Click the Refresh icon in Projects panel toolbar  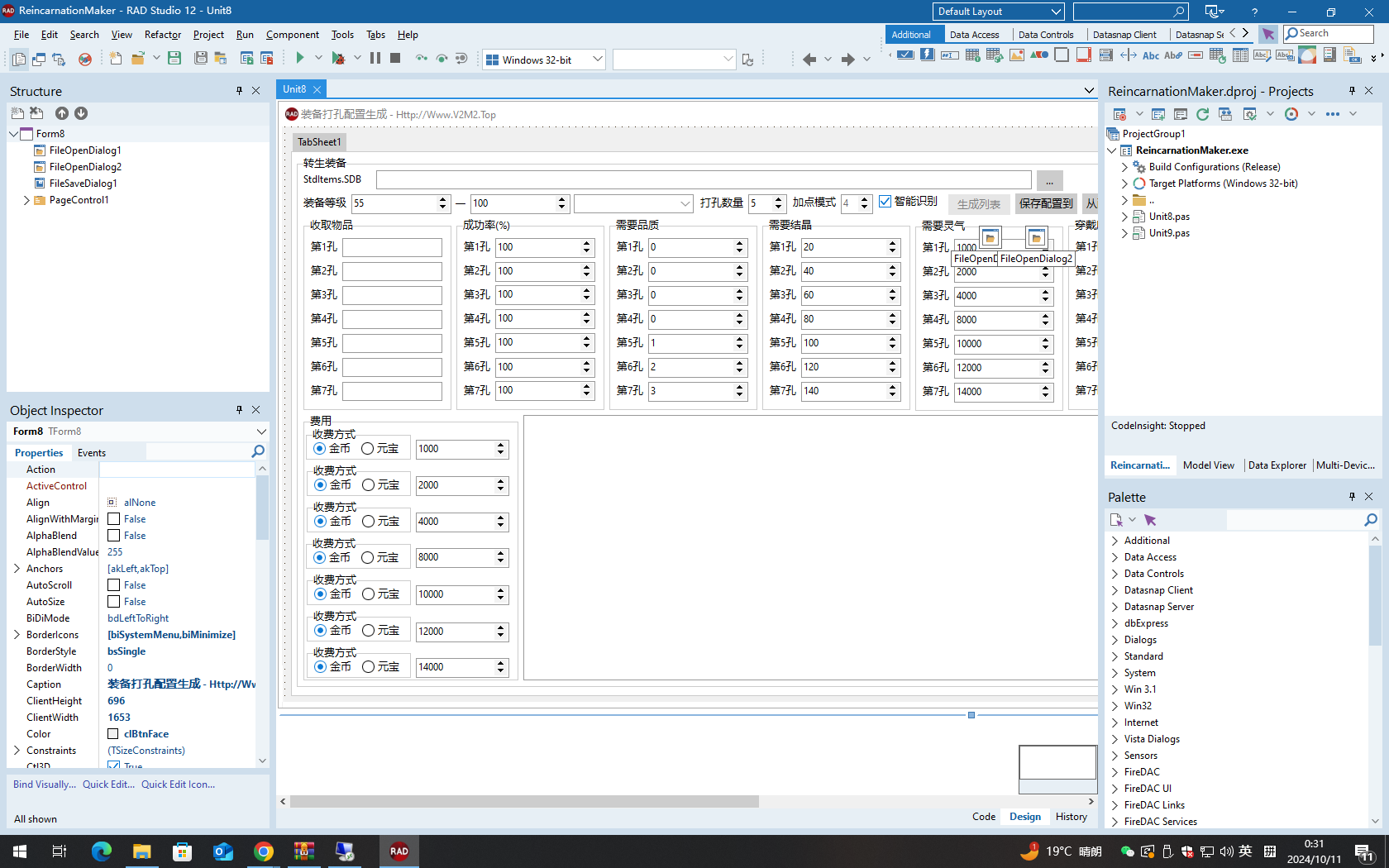(1202, 114)
